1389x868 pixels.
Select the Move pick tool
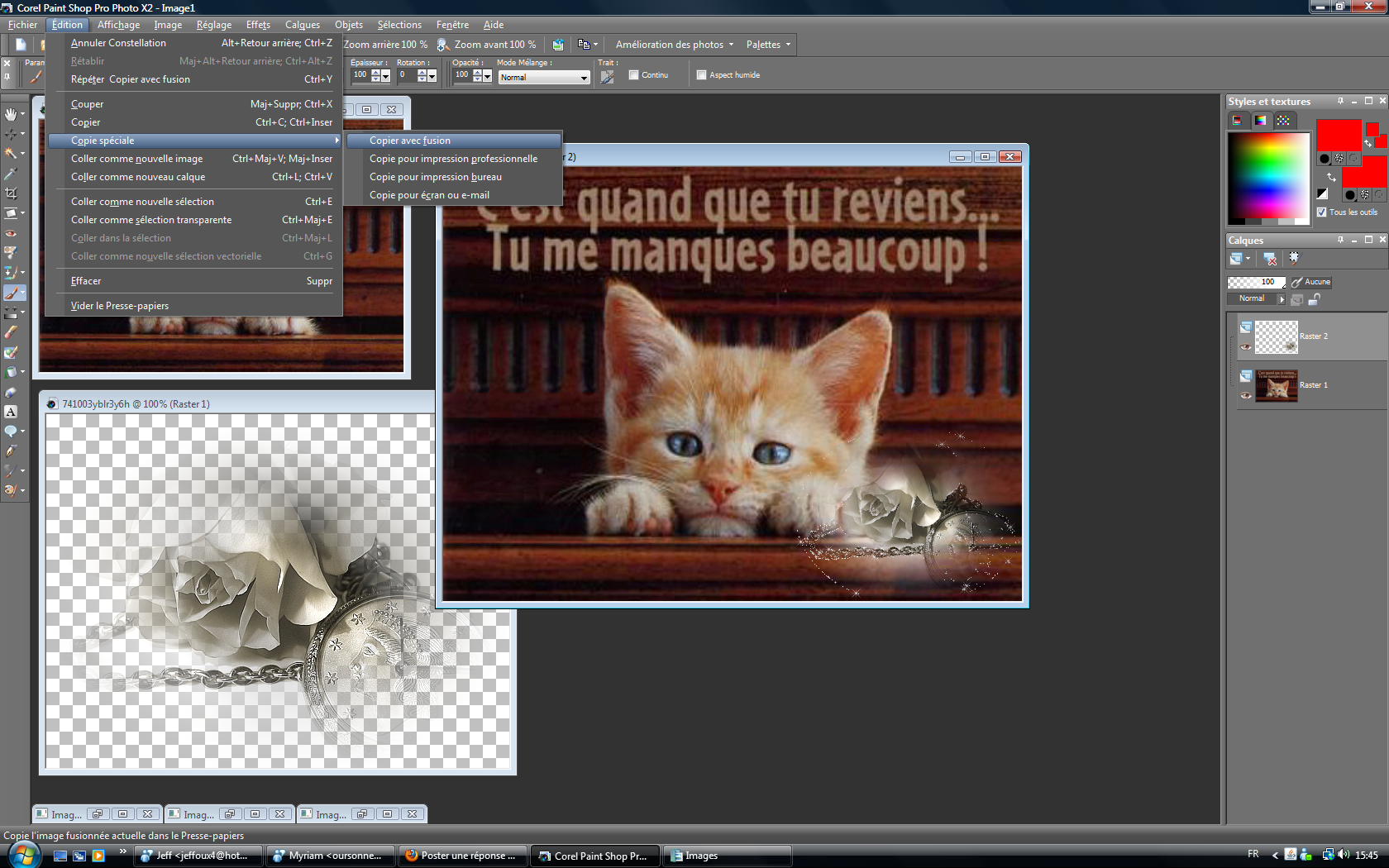pyautogui.click(x=11, y=134)
